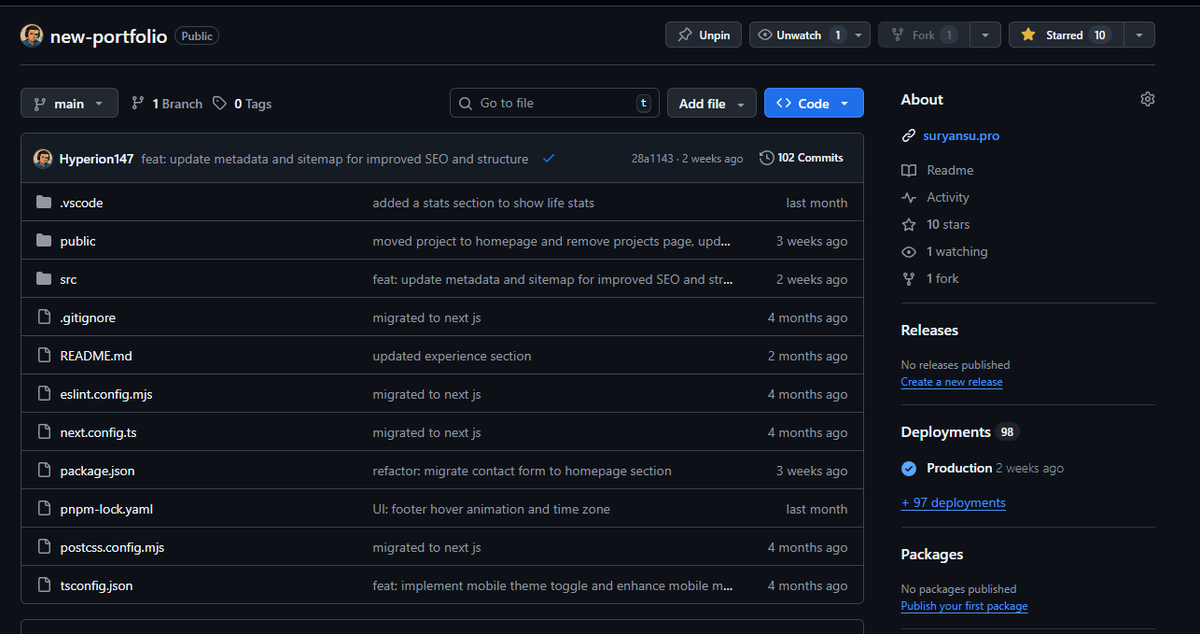Click Create a new release link
This screenshot has width=1200, height=634.
pos(952,382)
